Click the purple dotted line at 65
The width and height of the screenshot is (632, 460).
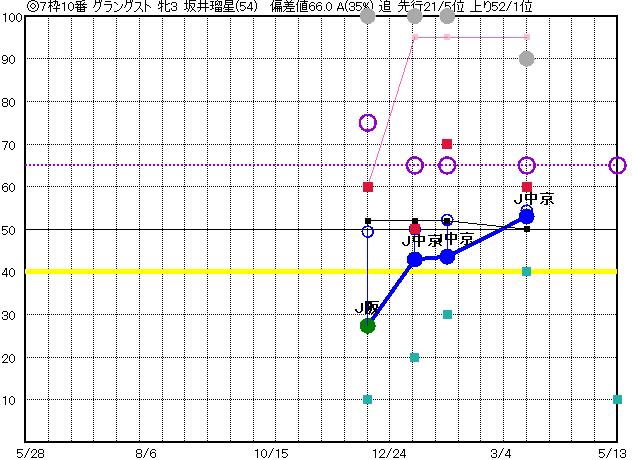[x=200, y=165]
